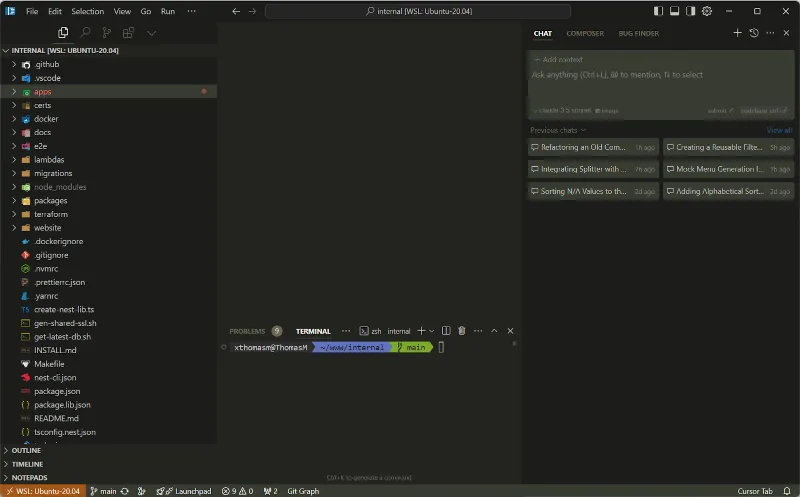Open the Run menu
This screenshot has height=497, width=800.
tap(168, 11)
